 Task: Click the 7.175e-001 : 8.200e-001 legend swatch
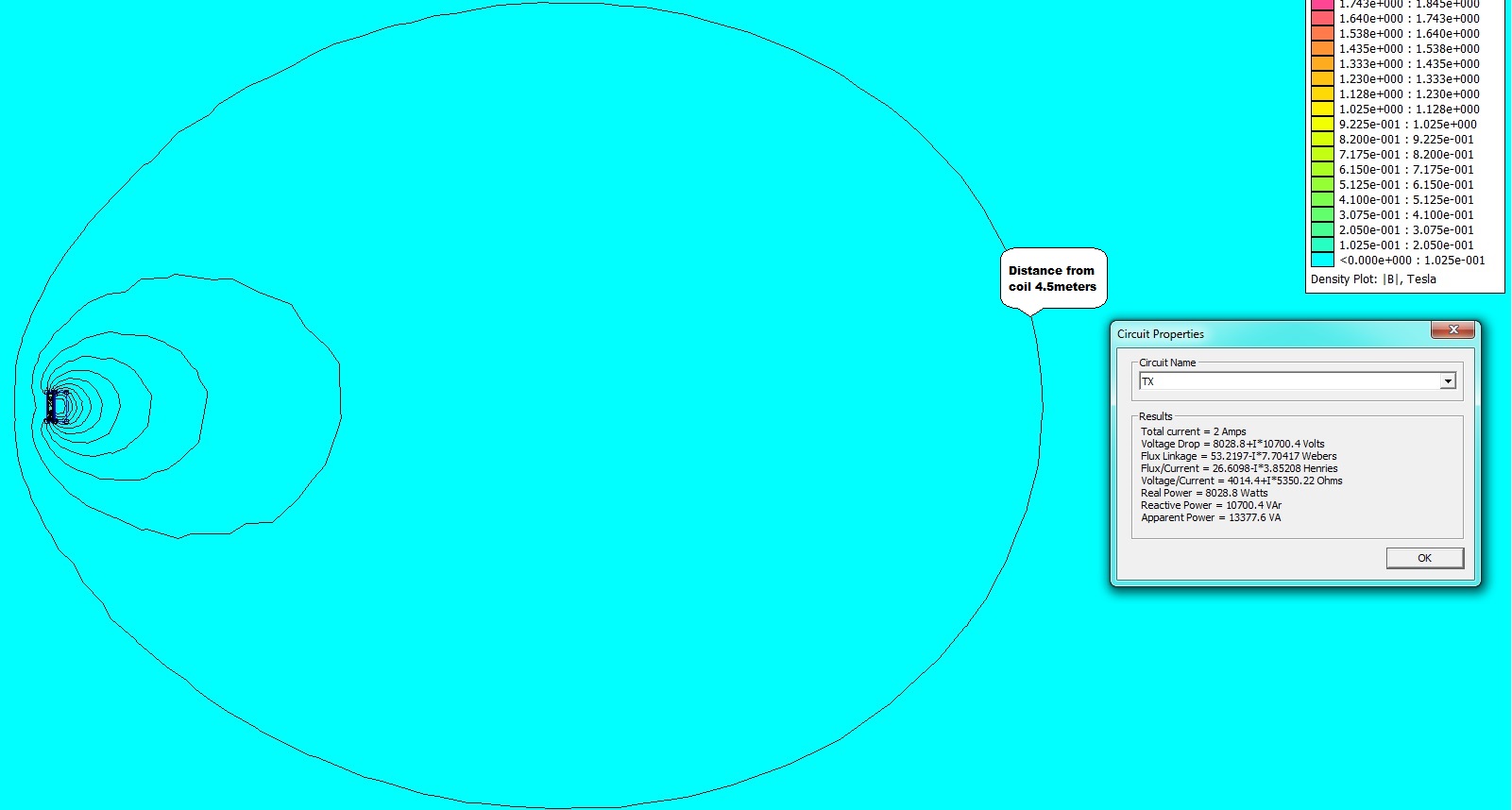pos(1322,154)
